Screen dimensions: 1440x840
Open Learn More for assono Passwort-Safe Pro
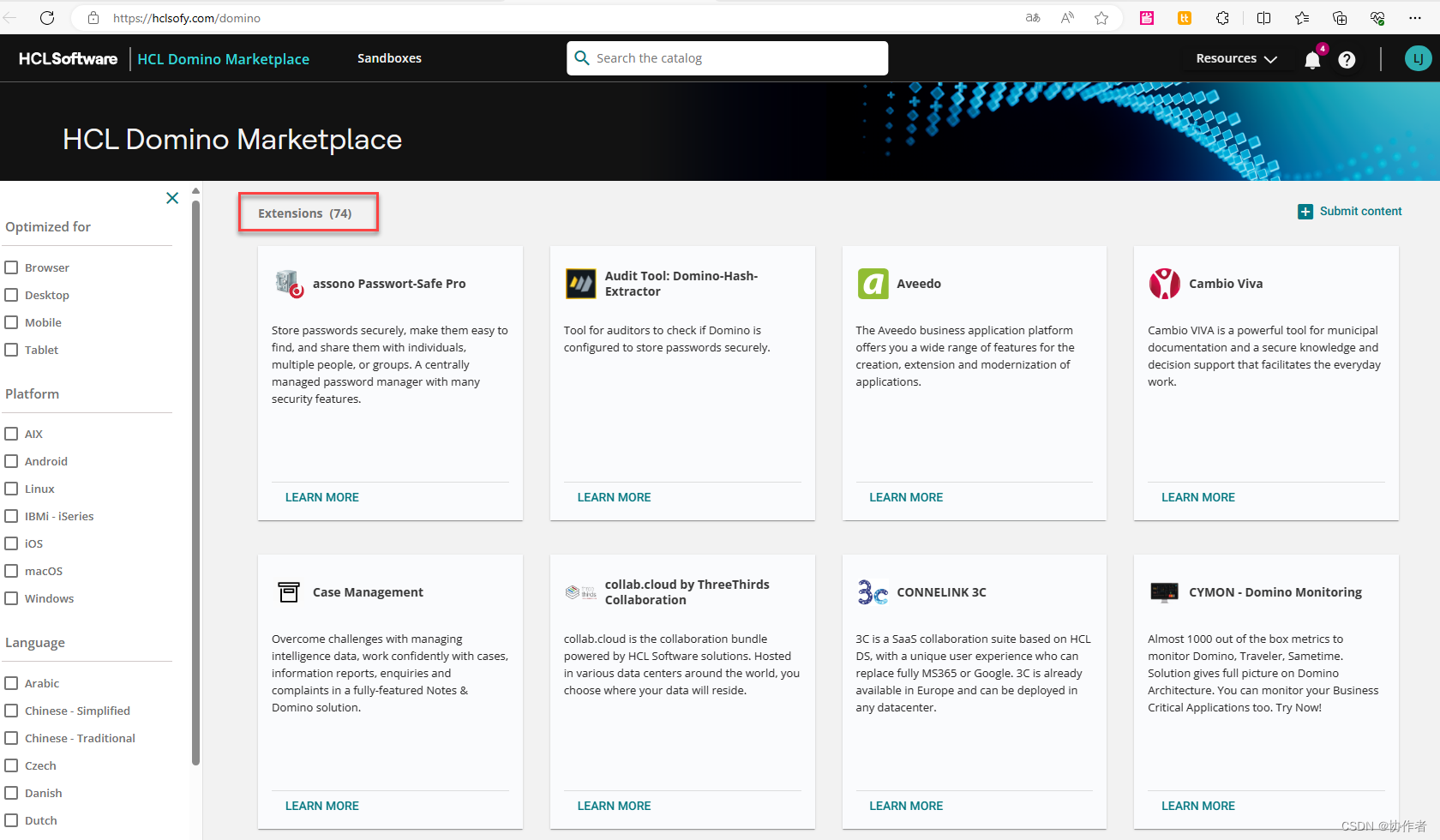click(322, 497)
